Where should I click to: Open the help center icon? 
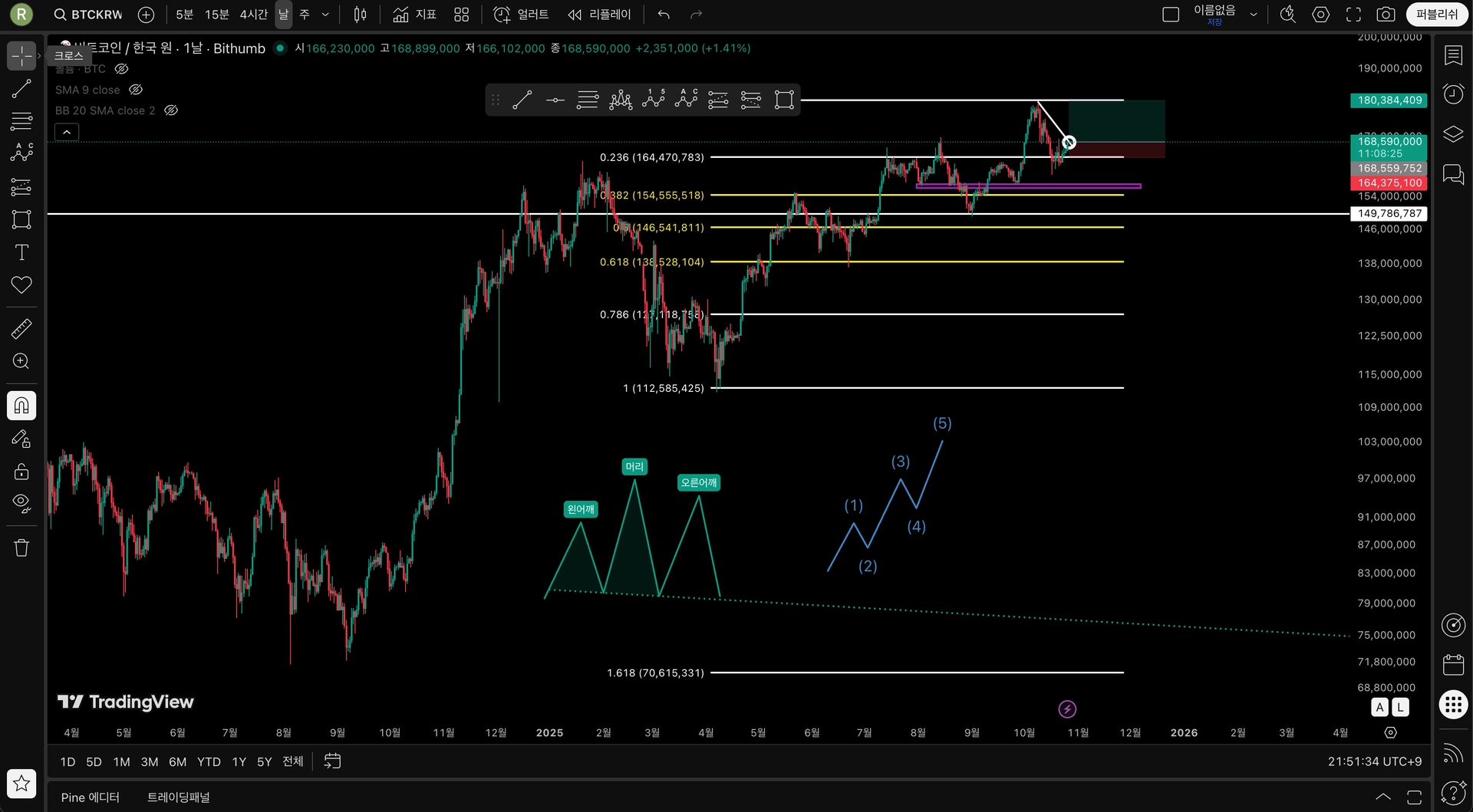pos(1453,793)
